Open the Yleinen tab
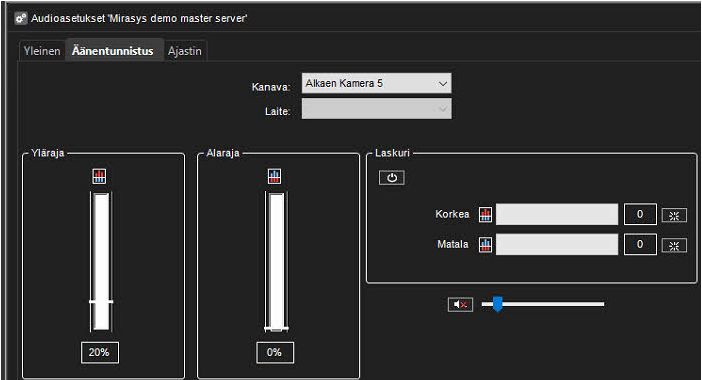The height and width of the screenshot is (380, 702). 42,51
